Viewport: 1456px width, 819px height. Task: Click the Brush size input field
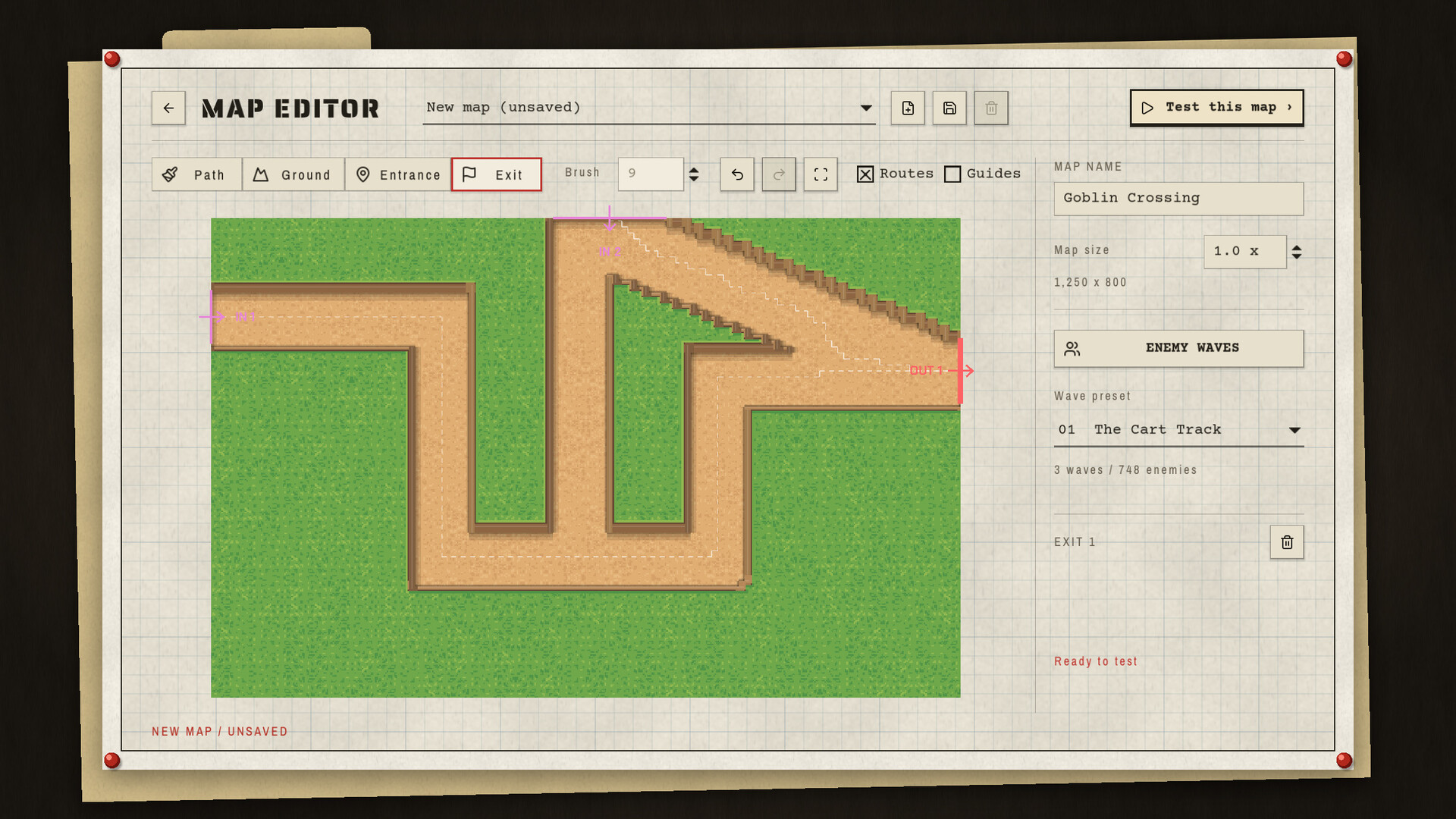[651, 174]
